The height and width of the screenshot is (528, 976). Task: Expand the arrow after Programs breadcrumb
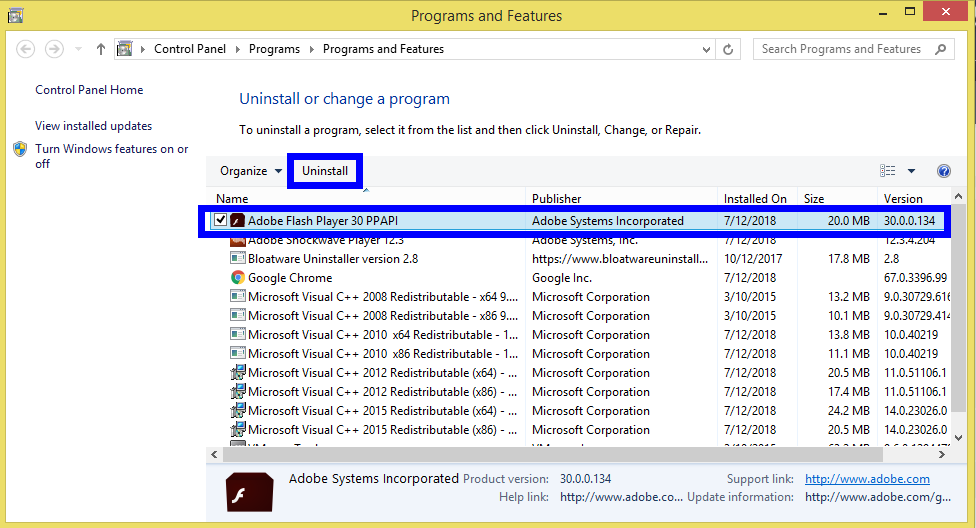coord(312,49)
